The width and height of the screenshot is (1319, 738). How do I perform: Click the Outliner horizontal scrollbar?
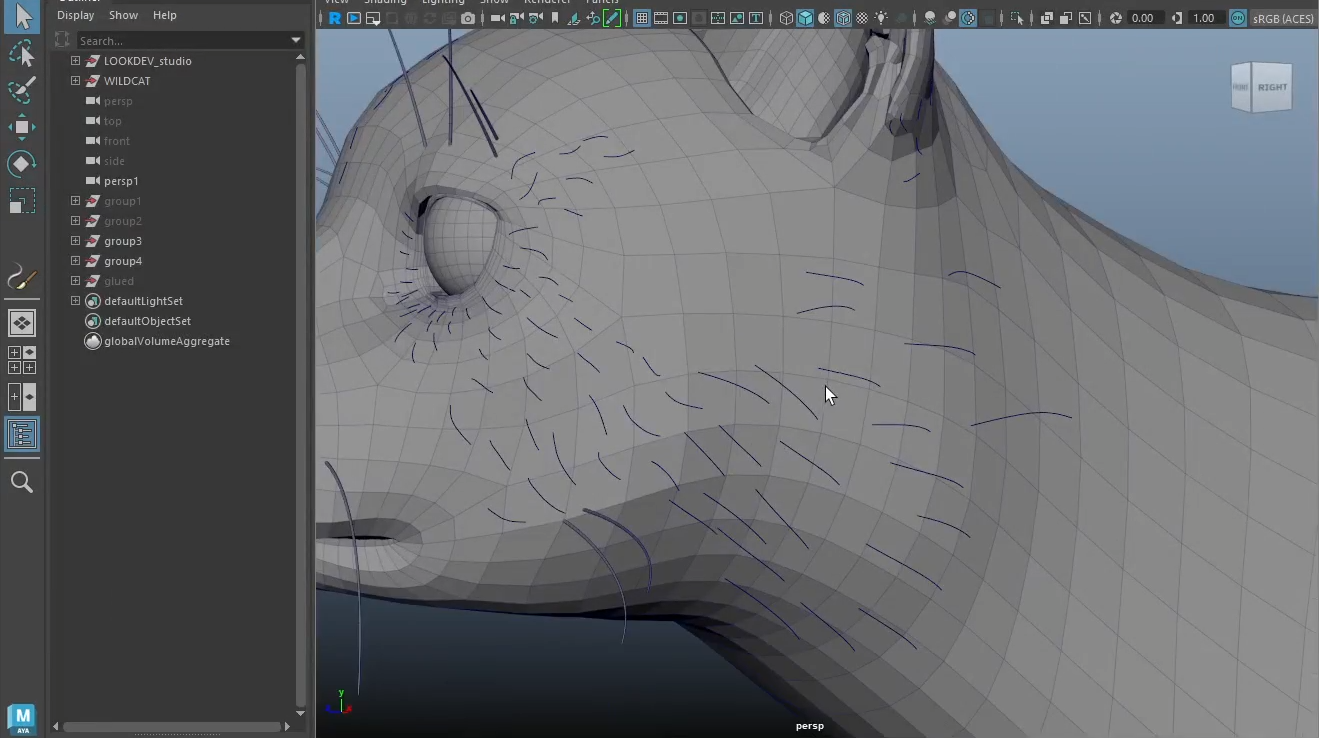[x=170, y=726]
